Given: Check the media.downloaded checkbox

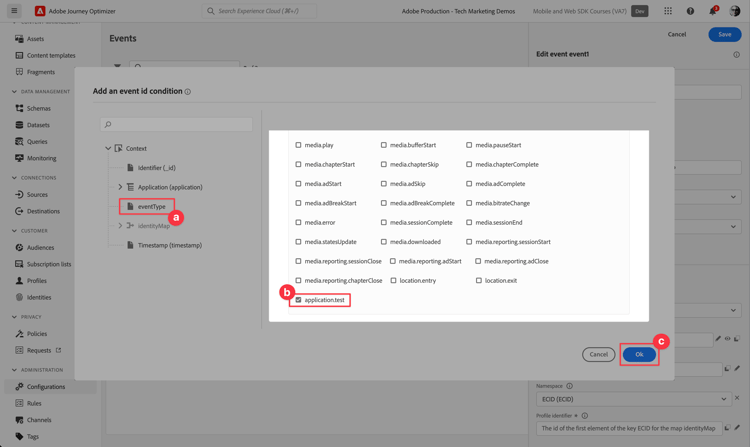Looking at the screenshot, I should pyautogui.click(x=384, y=242).
